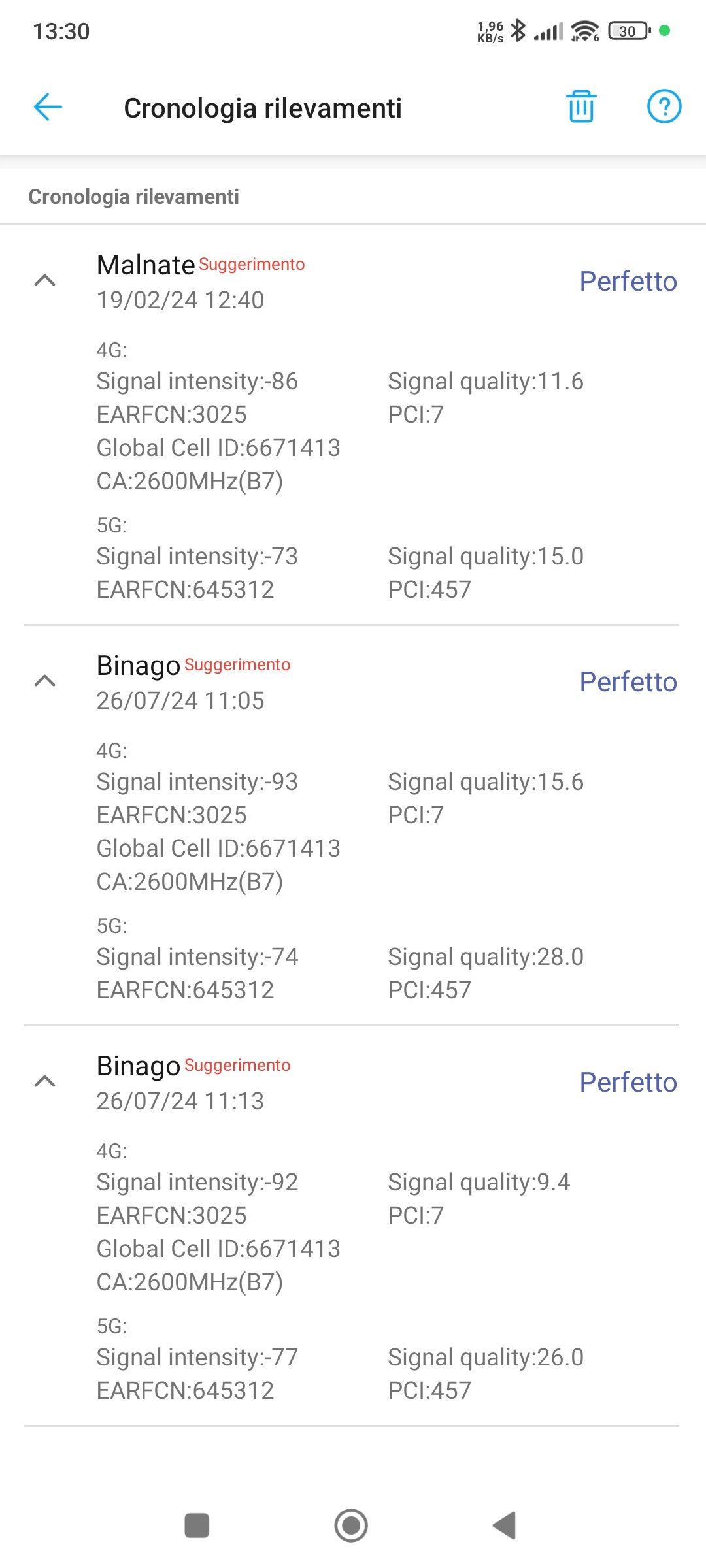The image size is (706, 1568).
Task: Open help via question mark icon
Action: [664, 106]
